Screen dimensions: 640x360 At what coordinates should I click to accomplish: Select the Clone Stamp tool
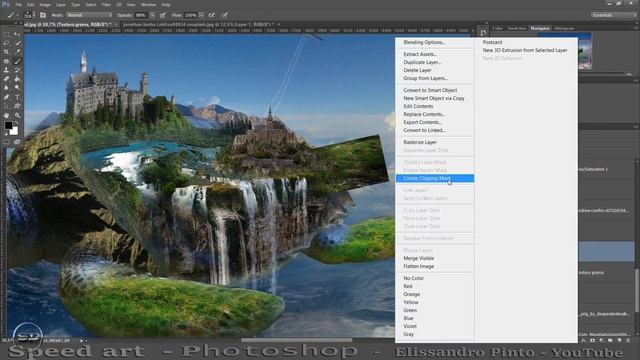[x=6, y=70]
